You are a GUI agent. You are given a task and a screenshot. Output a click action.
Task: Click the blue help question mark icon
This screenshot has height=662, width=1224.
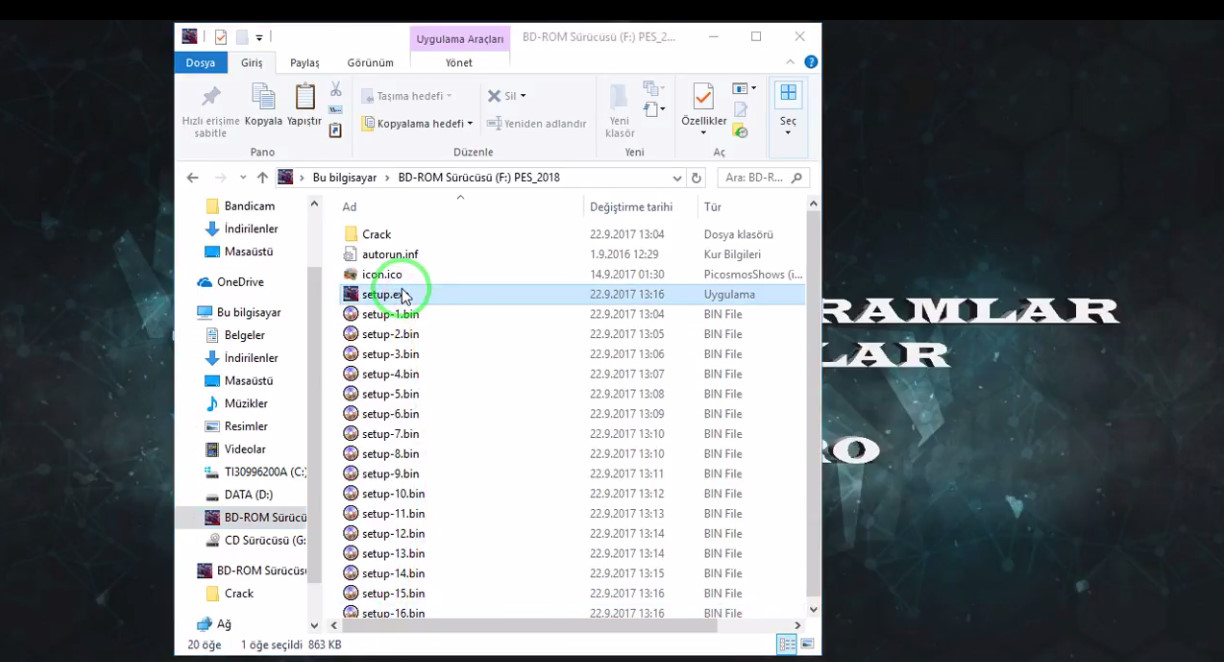click(811, 62)
